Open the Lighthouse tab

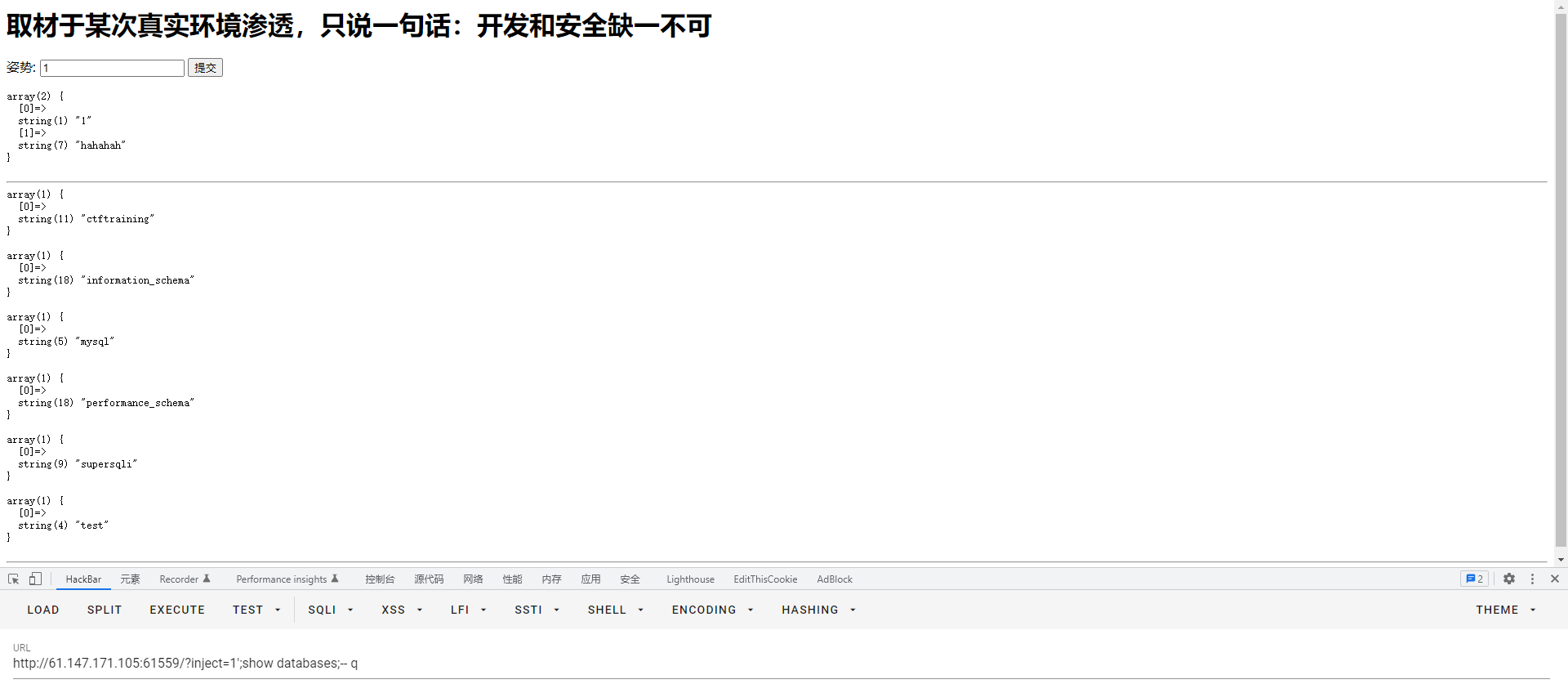[x=690, y=579]
